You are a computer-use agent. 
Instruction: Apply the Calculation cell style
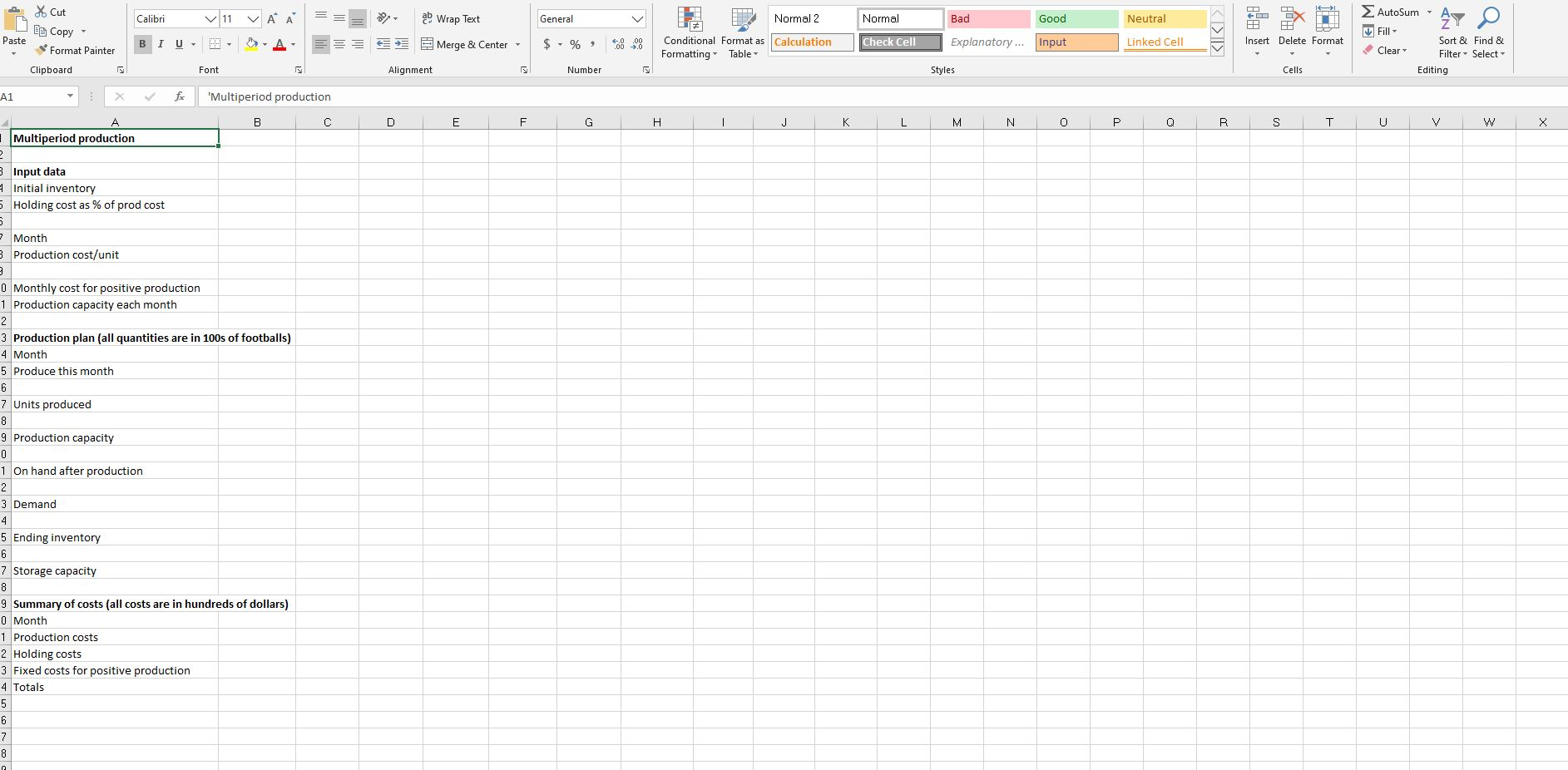coord(813,42)
